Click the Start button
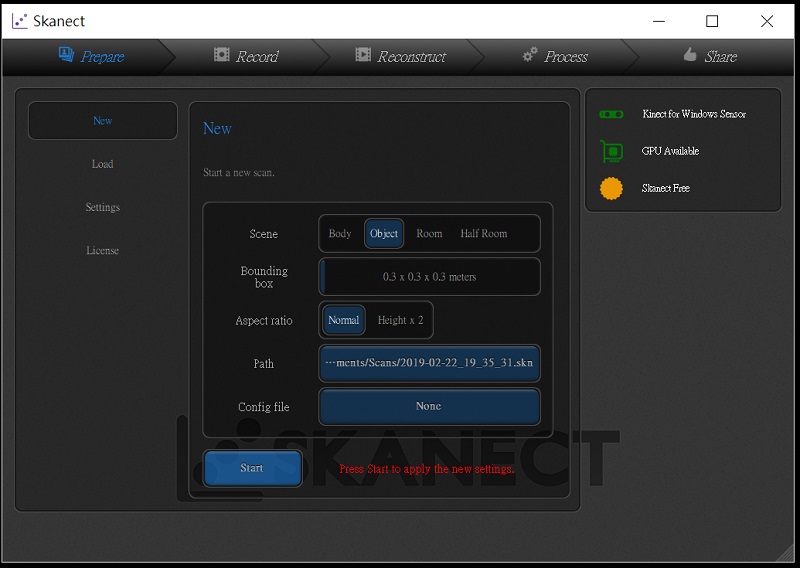 (252, 468)
